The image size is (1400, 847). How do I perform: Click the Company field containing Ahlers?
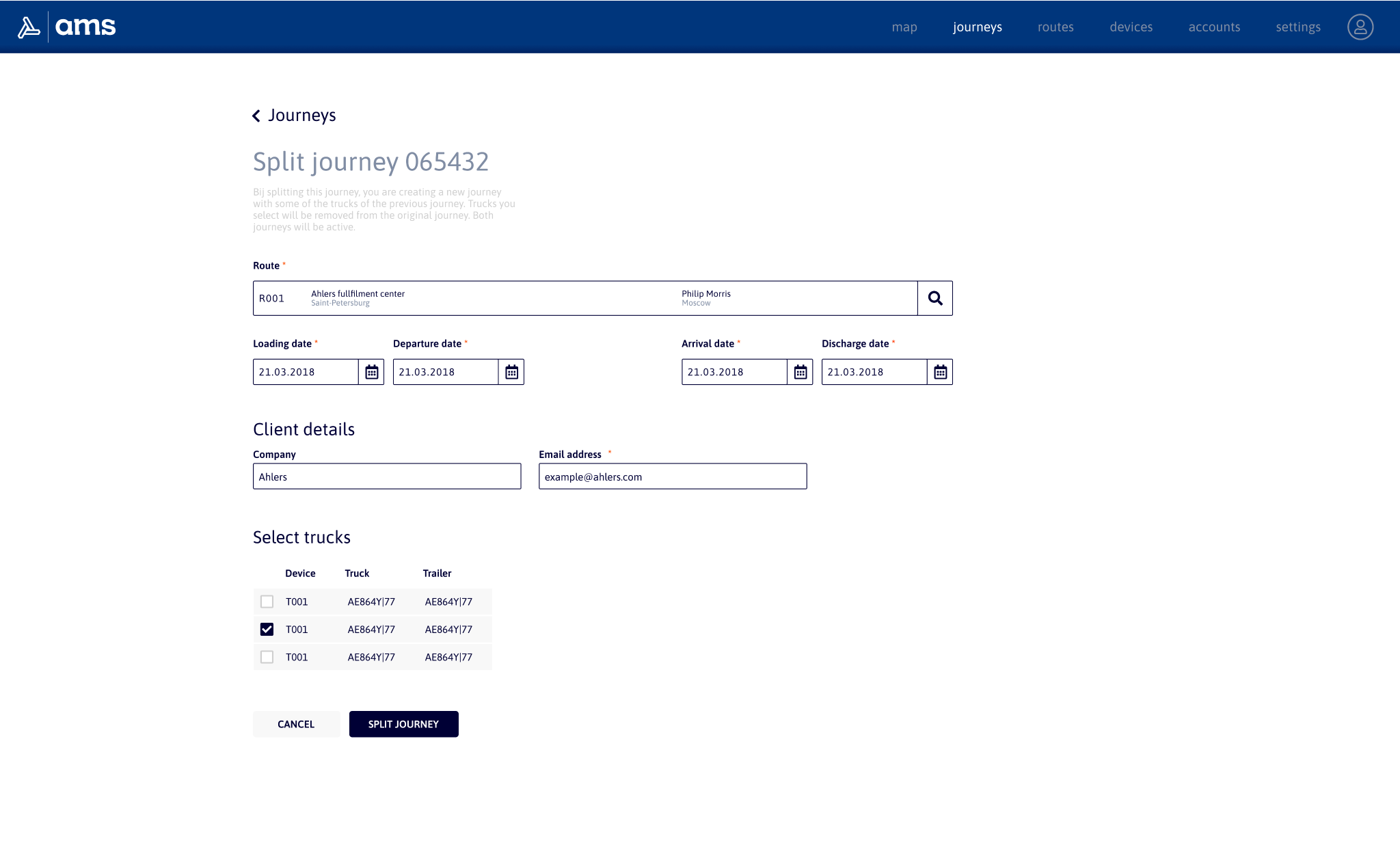[x=387, y=476]
